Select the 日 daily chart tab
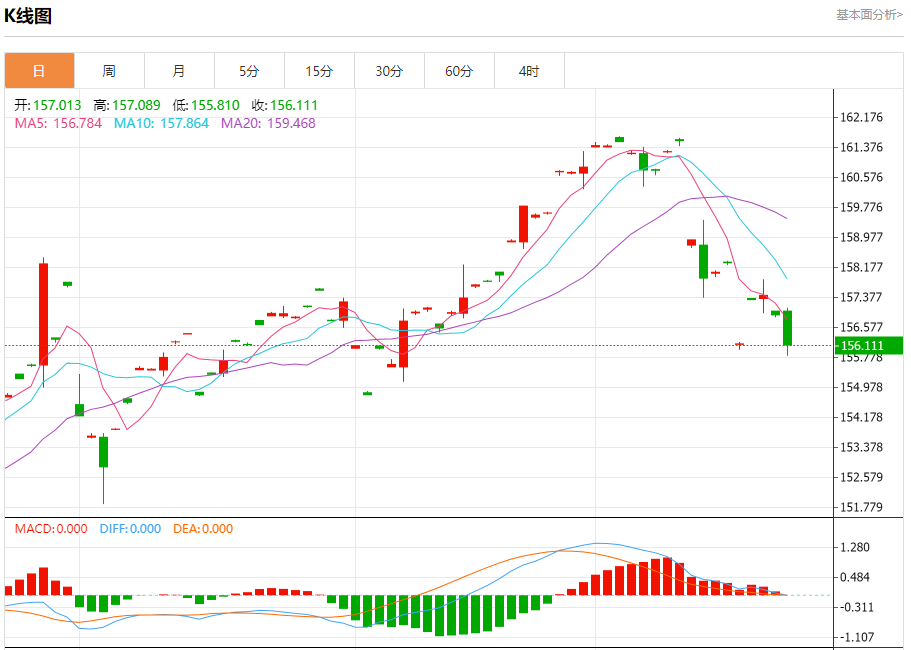 click(x=39, y=71)
